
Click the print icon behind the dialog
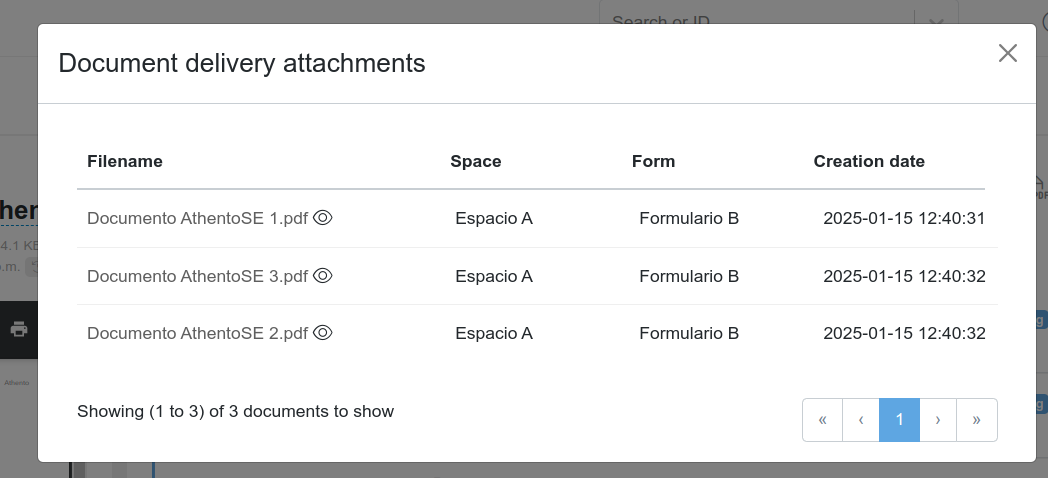coord(19,329)
